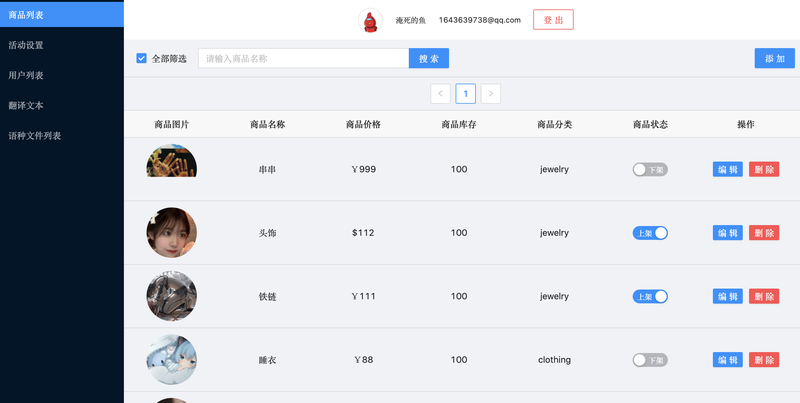800x403 pixels.
Task: Click the price $112
Action: coord(363,233)
